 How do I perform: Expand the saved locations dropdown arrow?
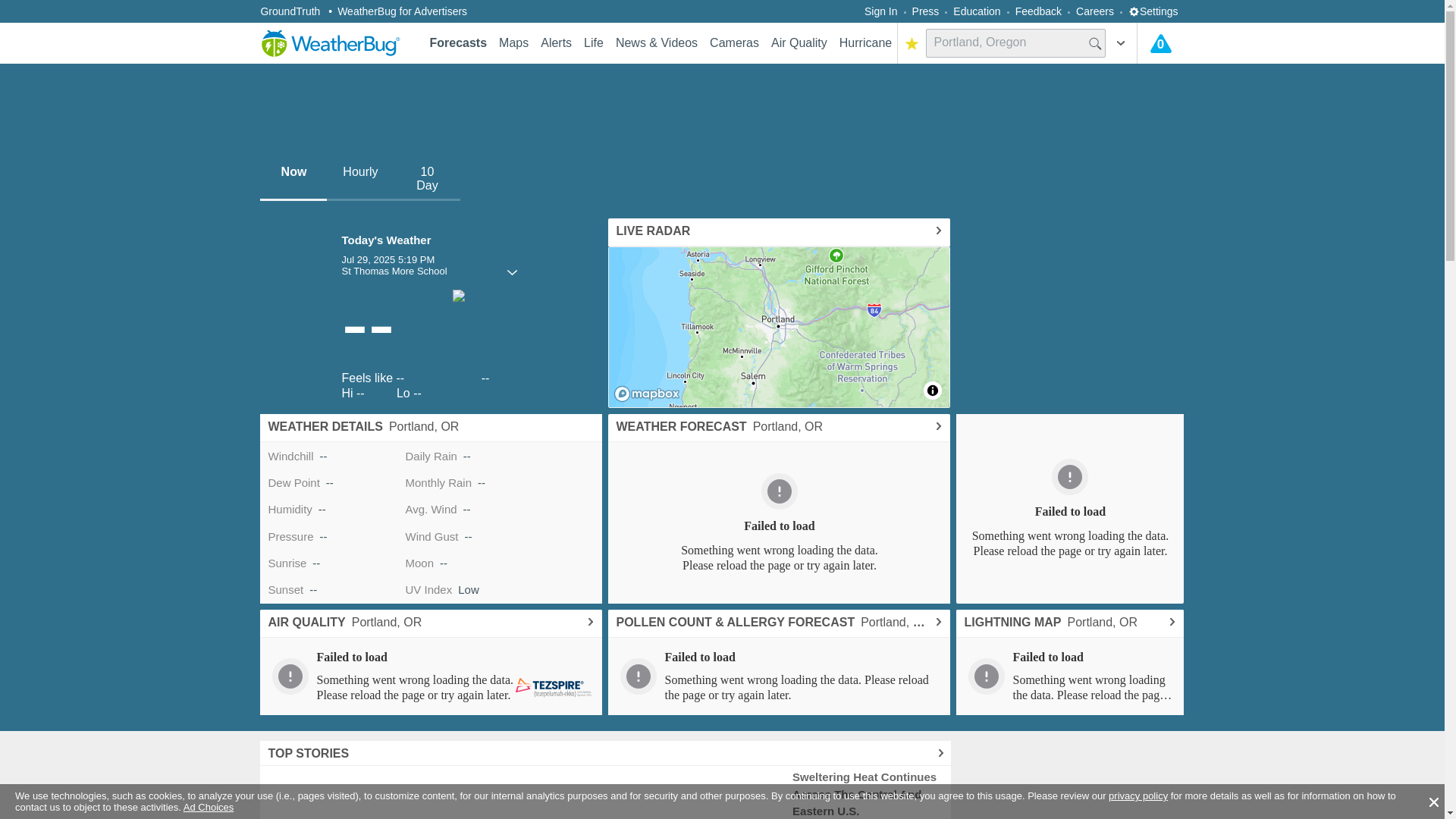coord(1121,43)
